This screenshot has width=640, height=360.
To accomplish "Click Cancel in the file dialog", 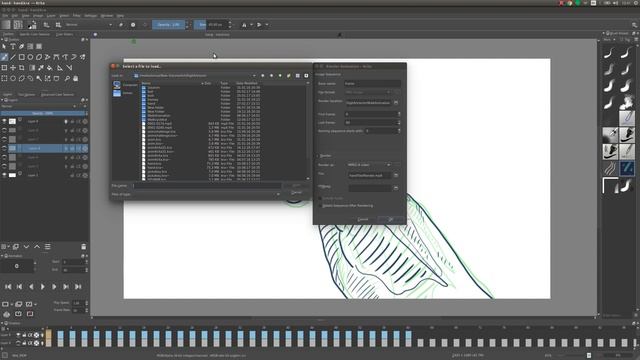I will pyautogui.click(x=296, y=193).
